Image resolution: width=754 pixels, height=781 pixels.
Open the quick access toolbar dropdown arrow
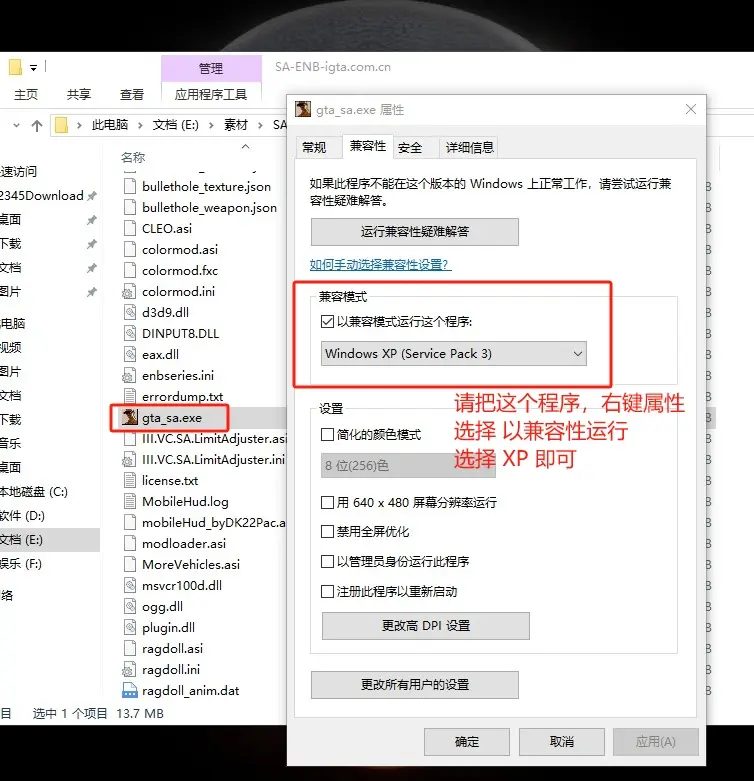point(33,68)
